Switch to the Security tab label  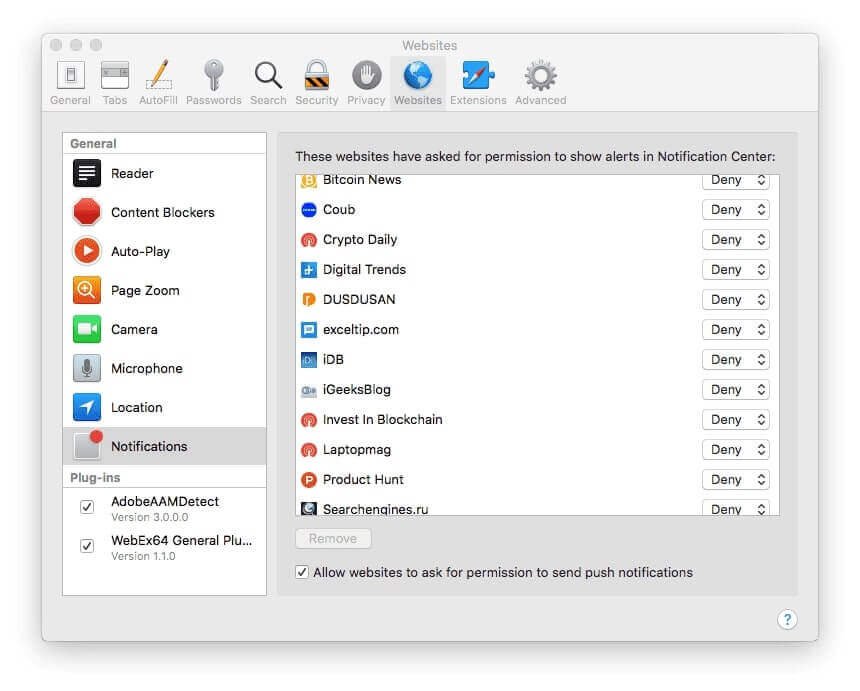[316, 100]
